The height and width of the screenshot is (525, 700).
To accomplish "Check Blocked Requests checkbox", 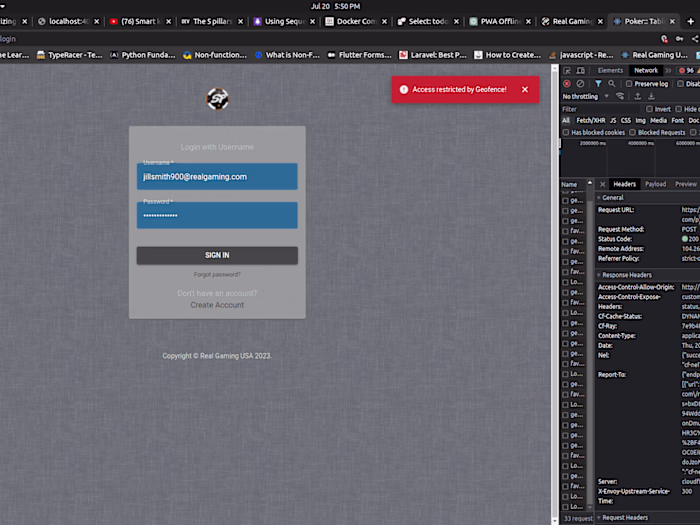I will click(x=632, y=132).
